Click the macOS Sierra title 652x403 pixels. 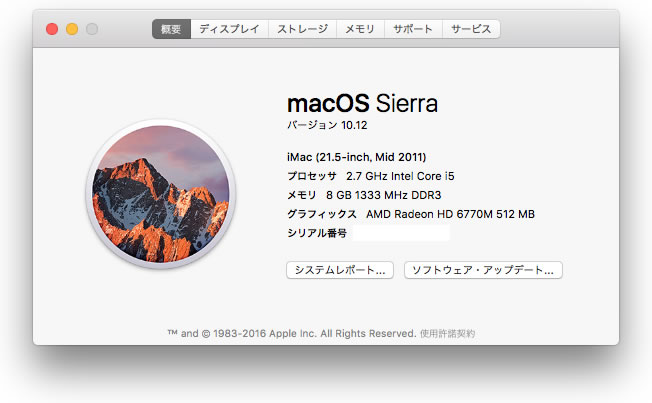pos(362,103)
